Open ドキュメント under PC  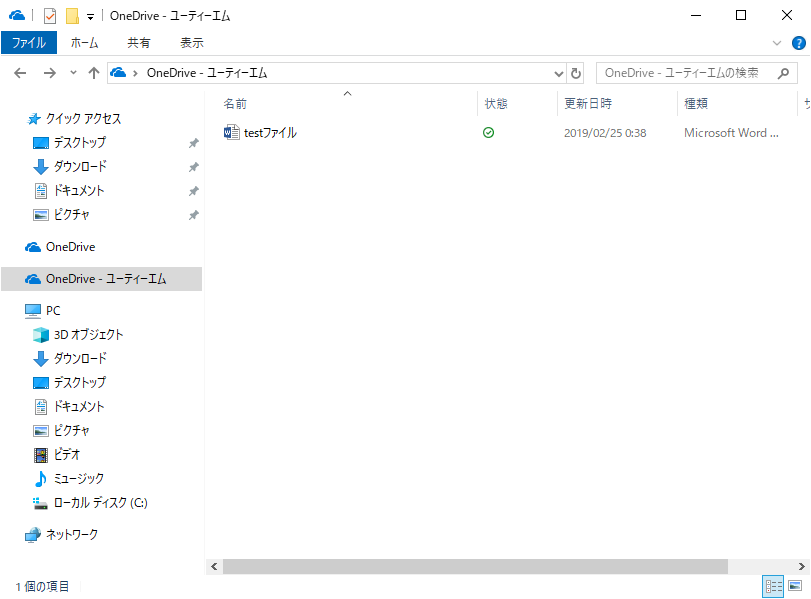click(79, 407)
